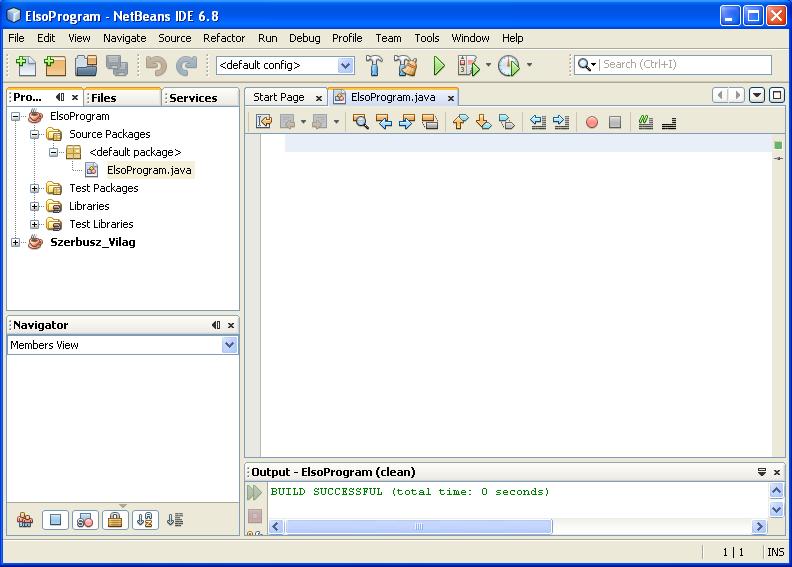Image resolution: width=792 pixels, height=567 pixels.
Task: Switch to the Services tab
Action: coord(193,98)
